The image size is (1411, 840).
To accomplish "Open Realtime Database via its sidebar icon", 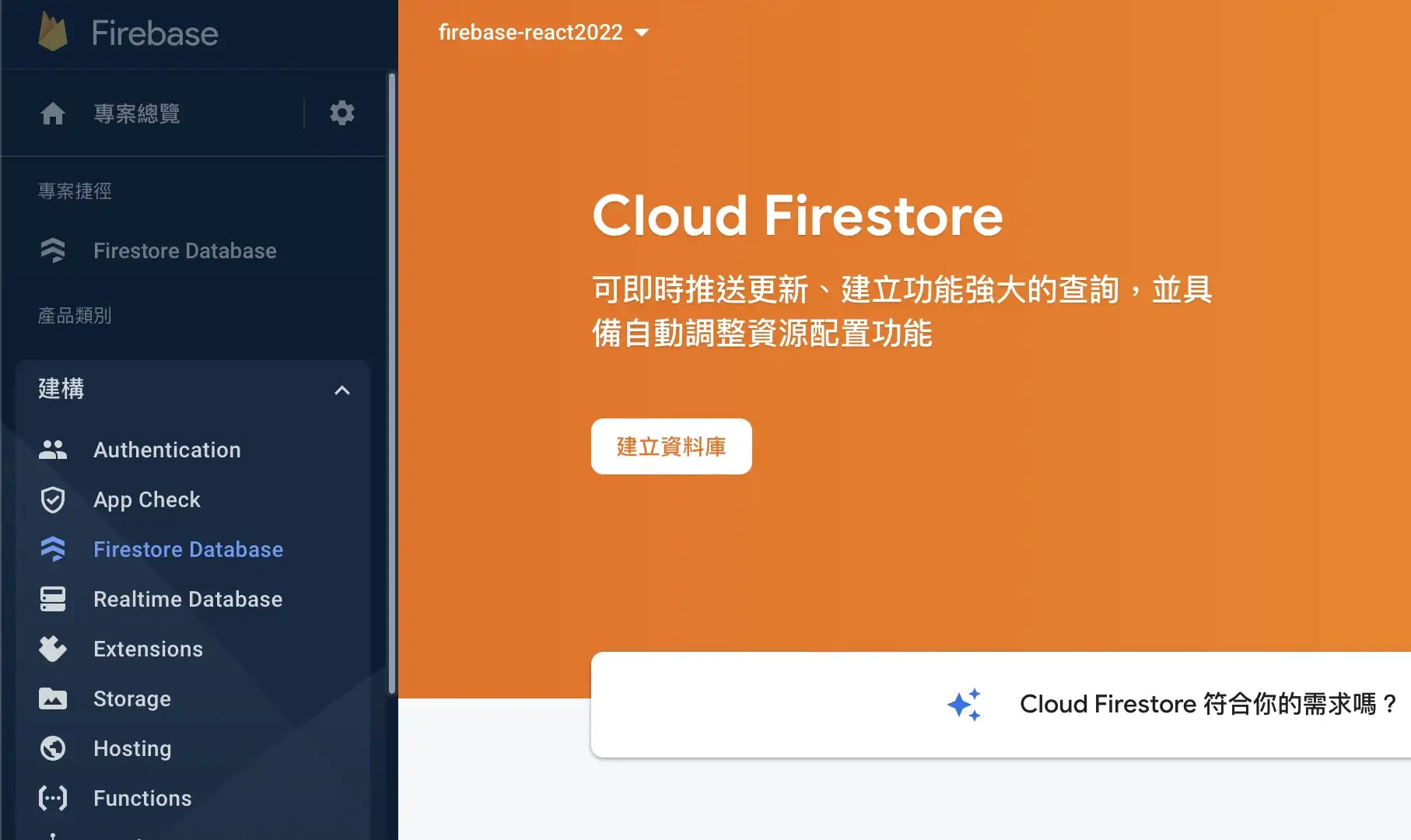I will [52, 599].
